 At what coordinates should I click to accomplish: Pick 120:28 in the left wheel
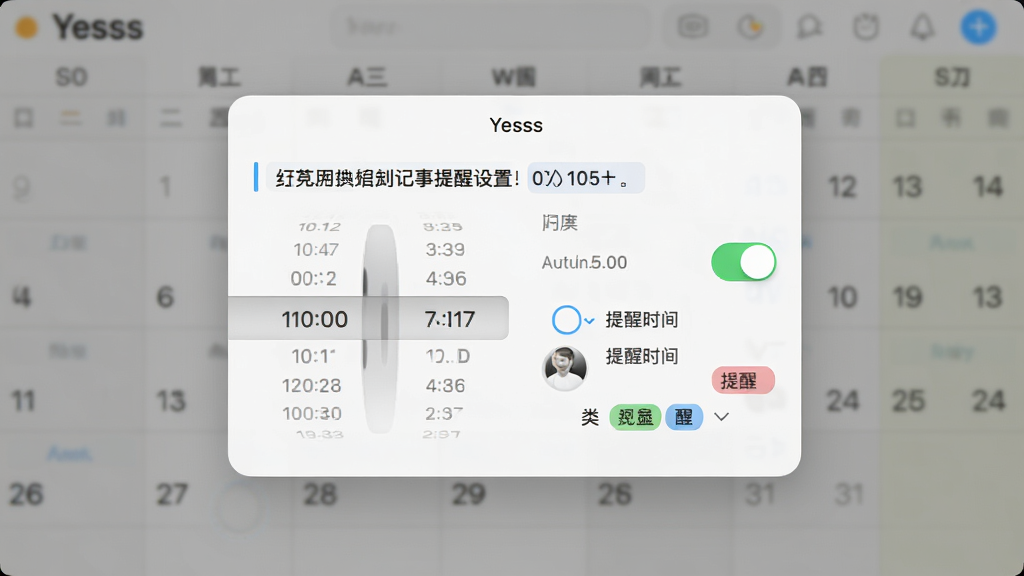312,385
